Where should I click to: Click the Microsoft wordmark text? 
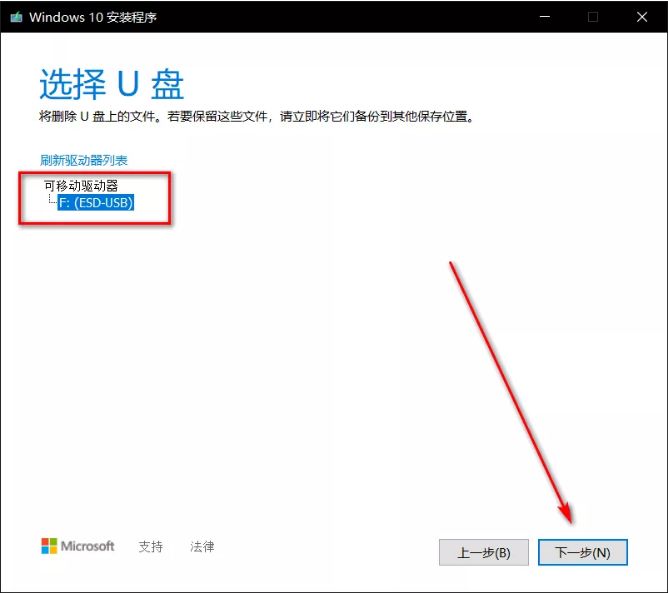click(88, 546)
